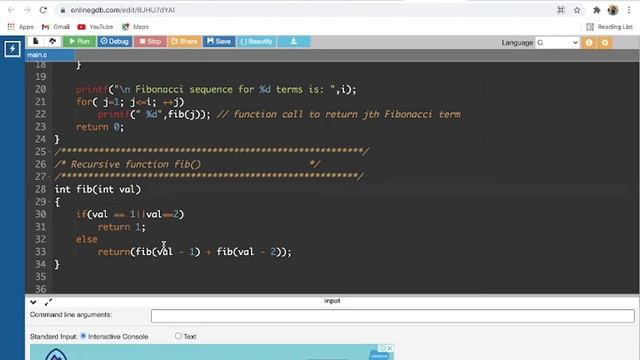This screenshot has width=640, height=360.
Task: Run the program with the green Run button
Action: (79, 41)
